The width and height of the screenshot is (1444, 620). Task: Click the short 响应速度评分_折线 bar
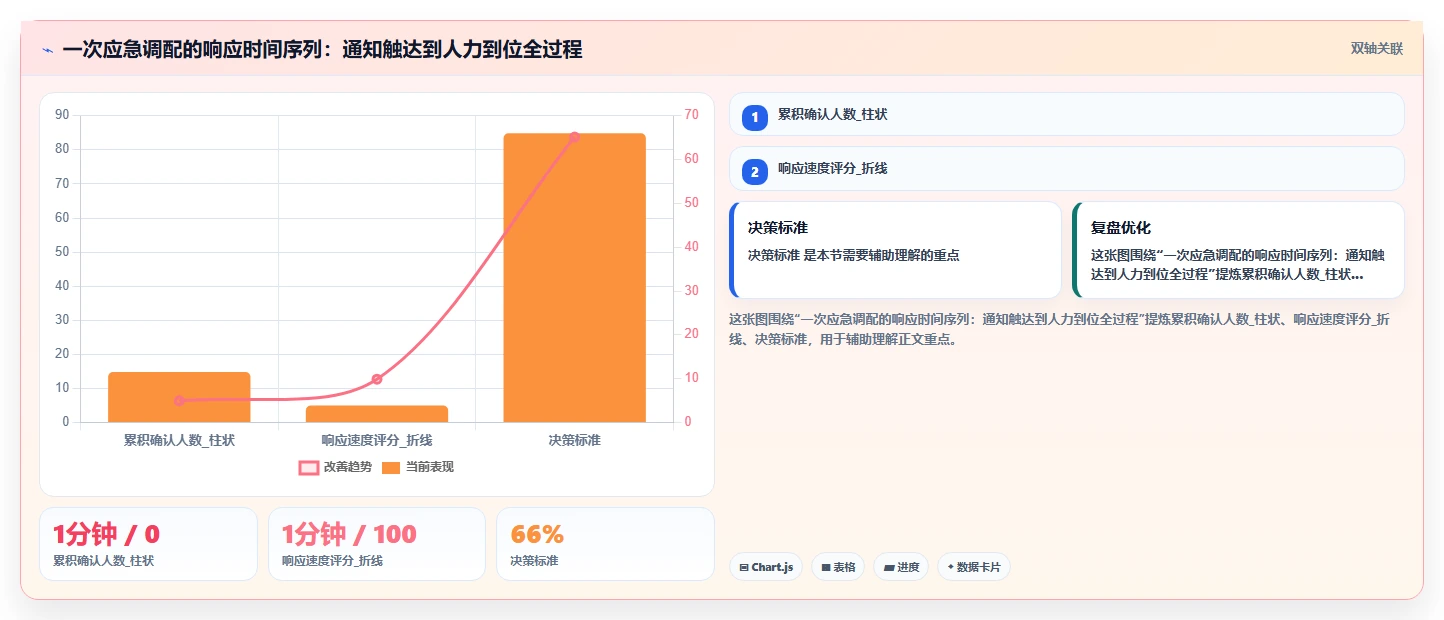(x=377, y=414)
